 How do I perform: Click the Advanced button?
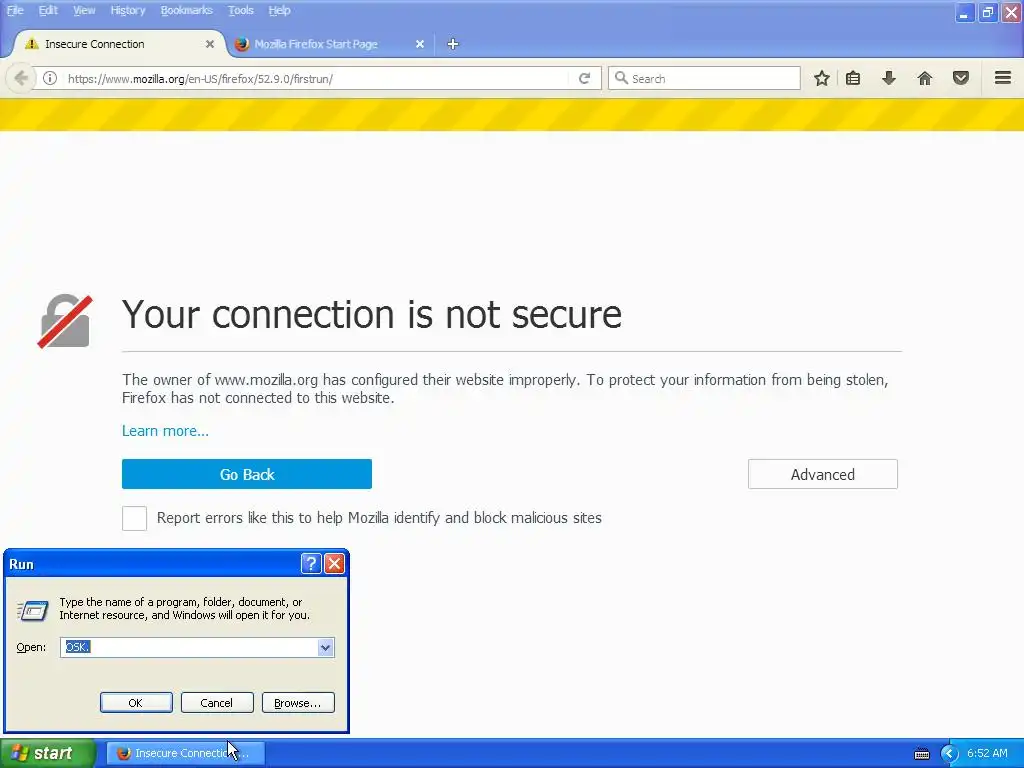coord(822,474)
